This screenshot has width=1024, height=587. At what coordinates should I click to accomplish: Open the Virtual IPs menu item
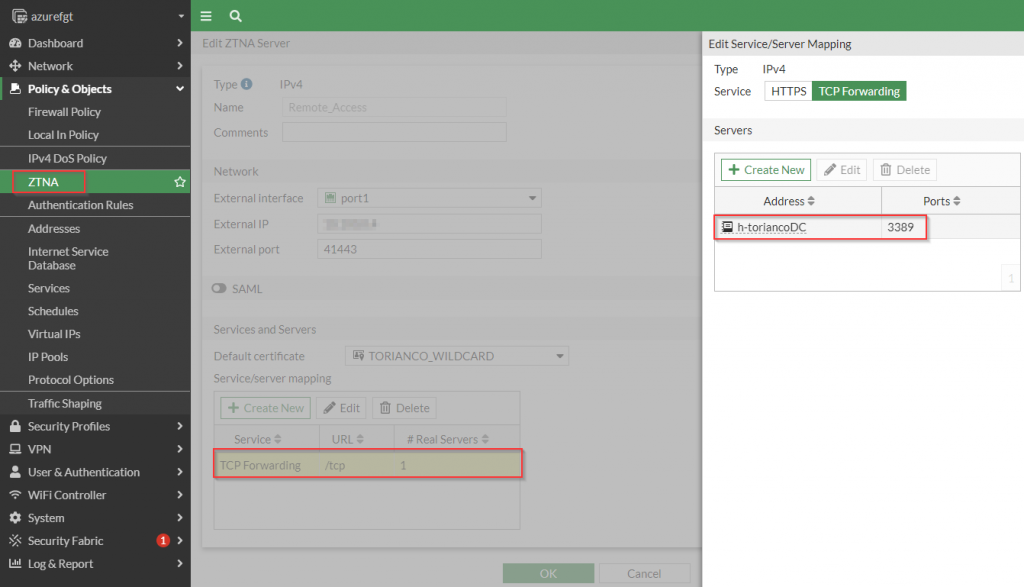tap(54, 334)
